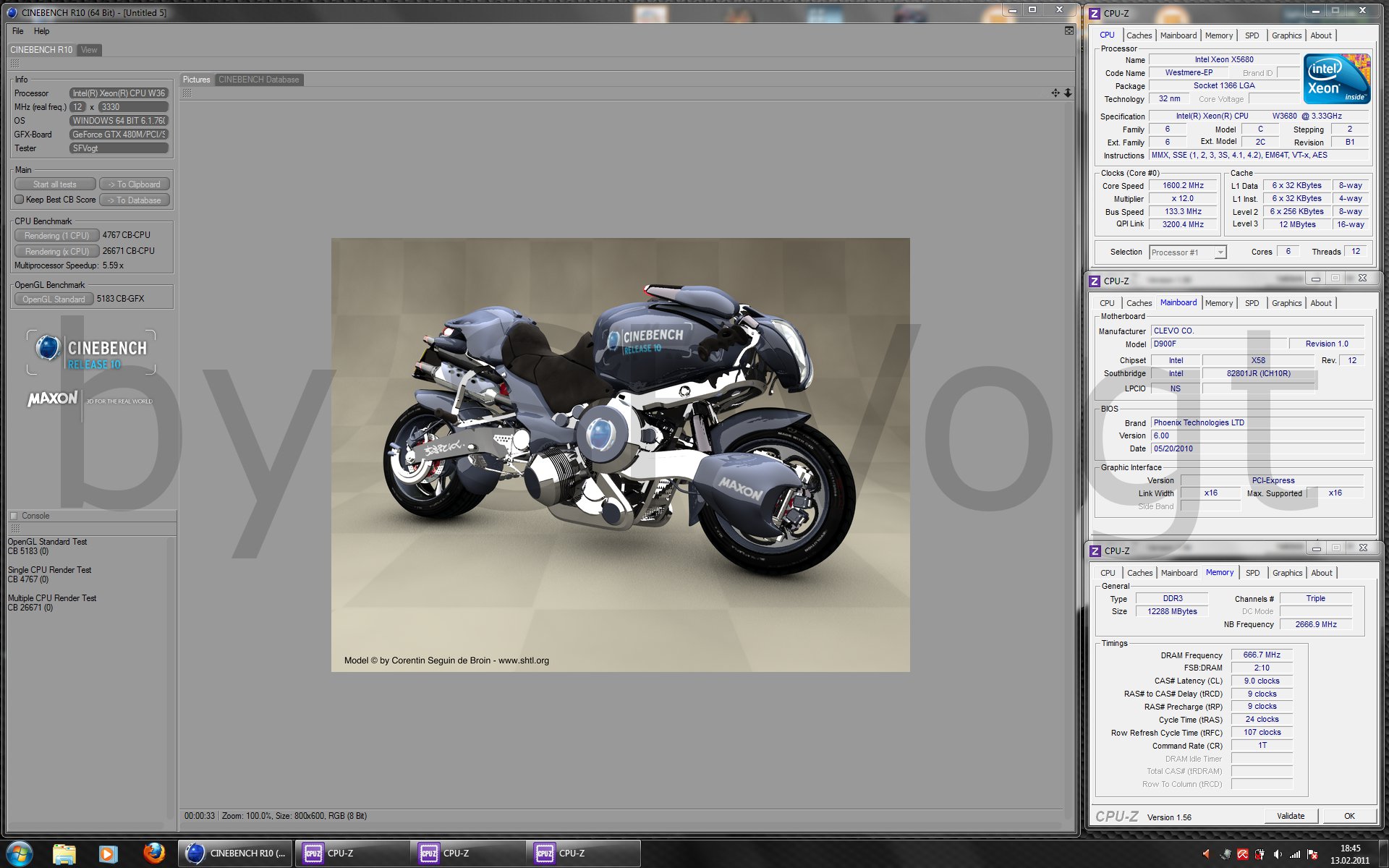Launch Firefox from the taskbar
1389x868 pixels.
(x=153, y=854)
